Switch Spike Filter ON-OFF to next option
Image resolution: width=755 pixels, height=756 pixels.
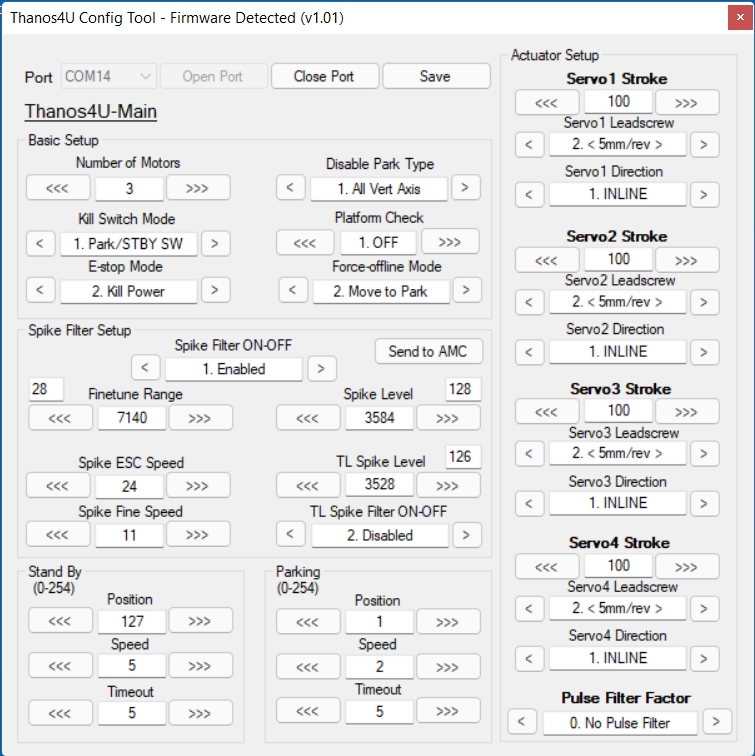point(322,369)
